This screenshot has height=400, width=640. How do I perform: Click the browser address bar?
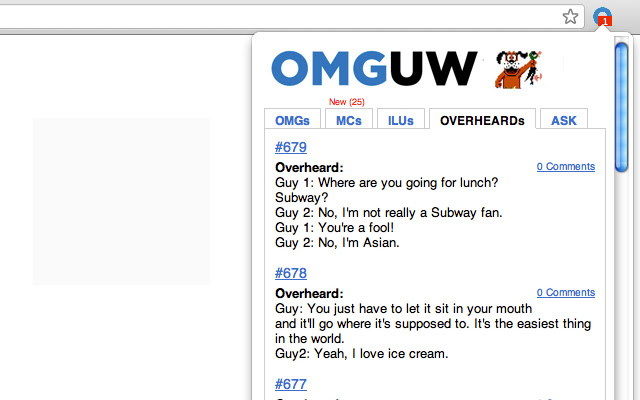pos(278,17)
